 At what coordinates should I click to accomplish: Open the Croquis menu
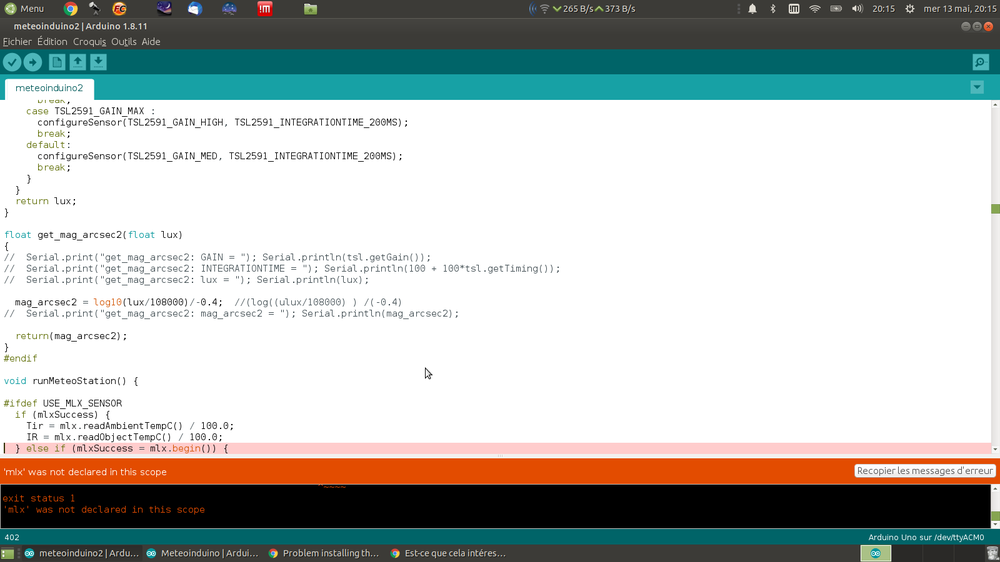click(89, 41)
